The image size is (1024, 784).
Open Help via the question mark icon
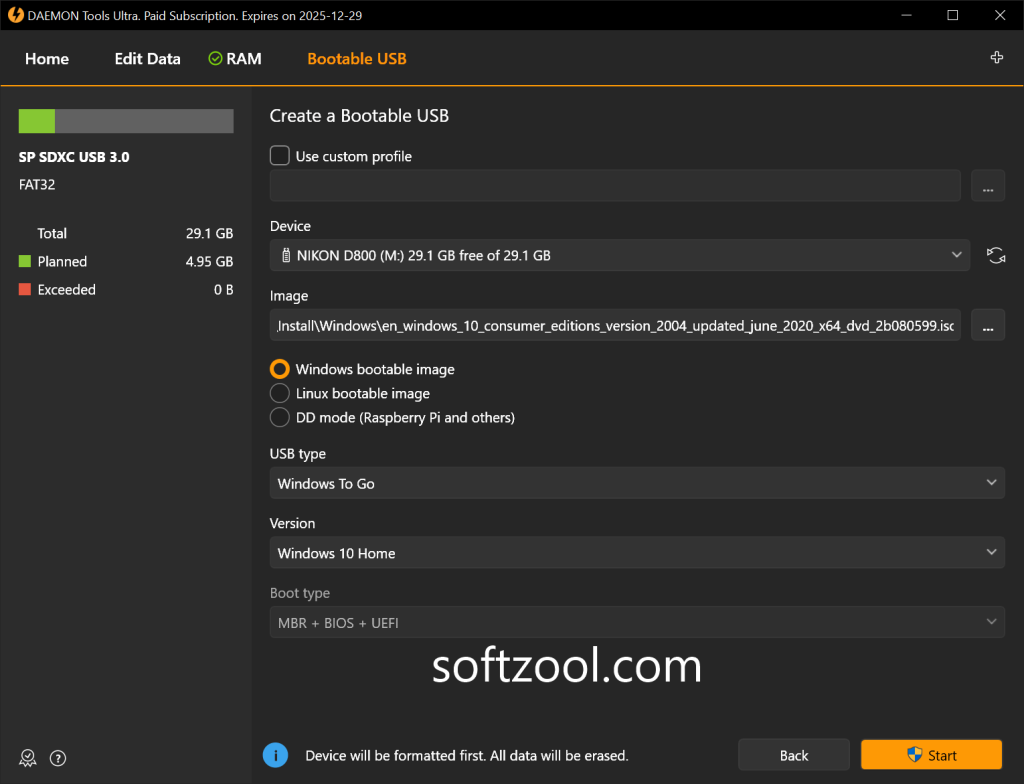(x=57, y=758)
